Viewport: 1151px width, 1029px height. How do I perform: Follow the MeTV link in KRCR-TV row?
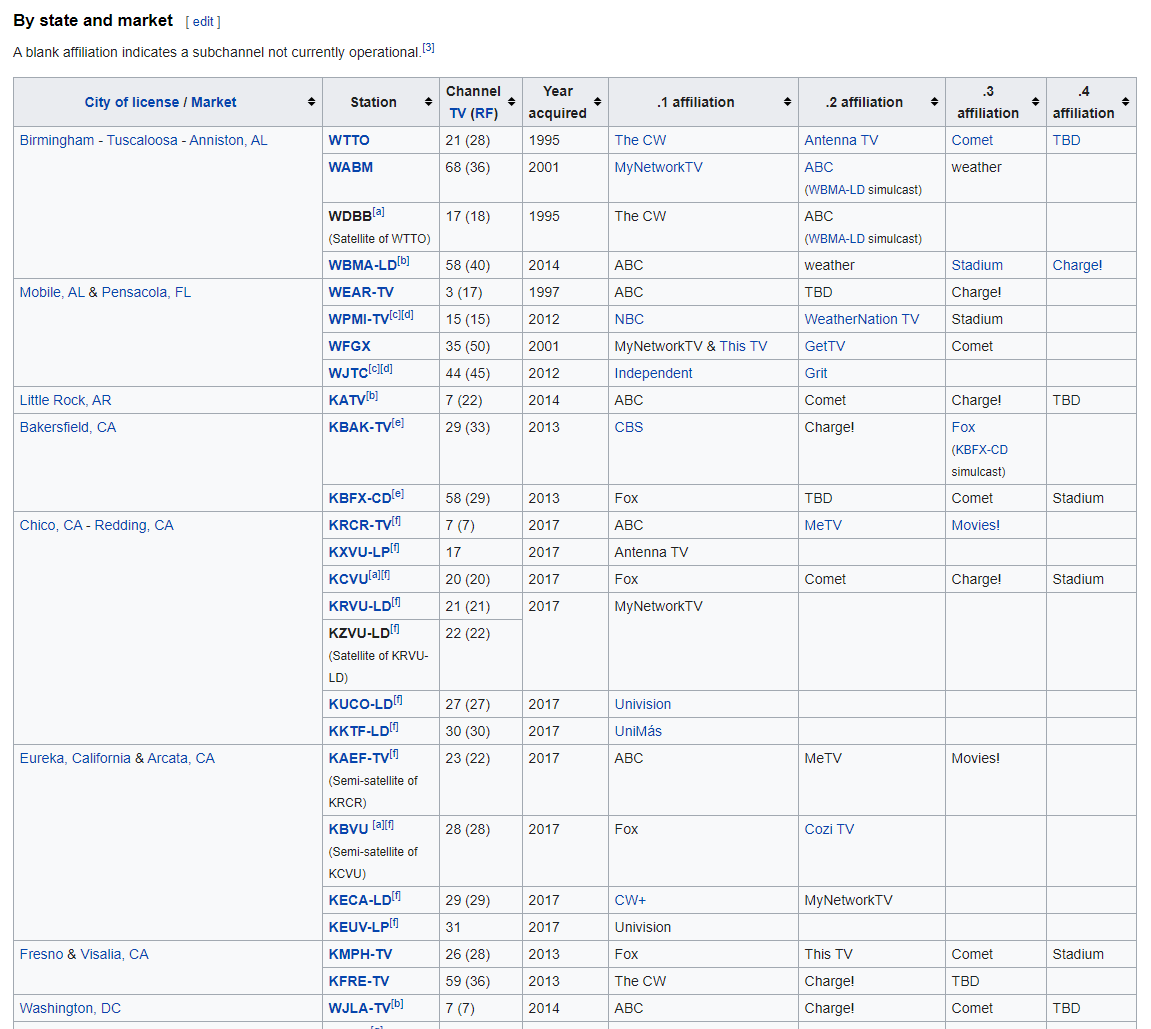(x=823, y=526)
